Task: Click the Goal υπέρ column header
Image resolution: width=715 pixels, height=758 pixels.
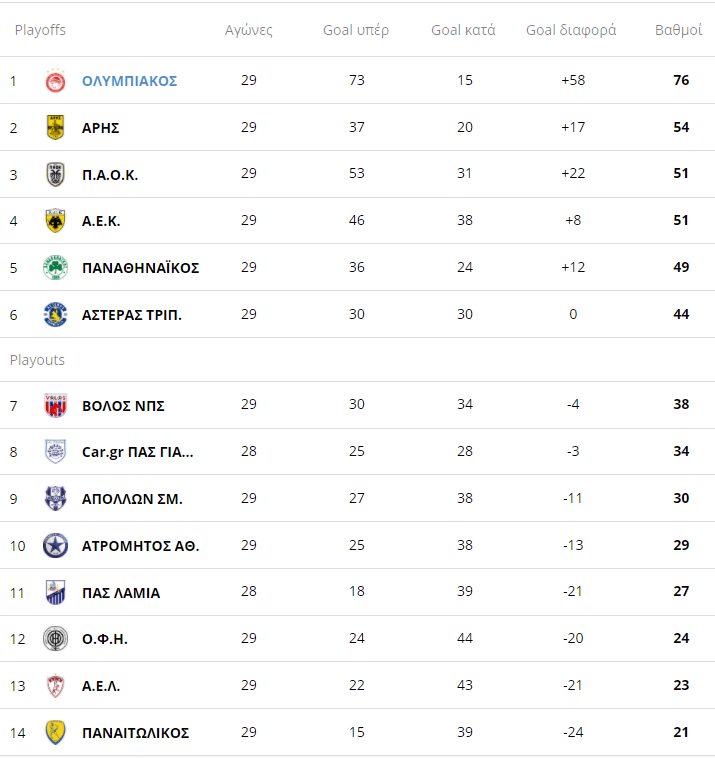Action: point(356,30)
